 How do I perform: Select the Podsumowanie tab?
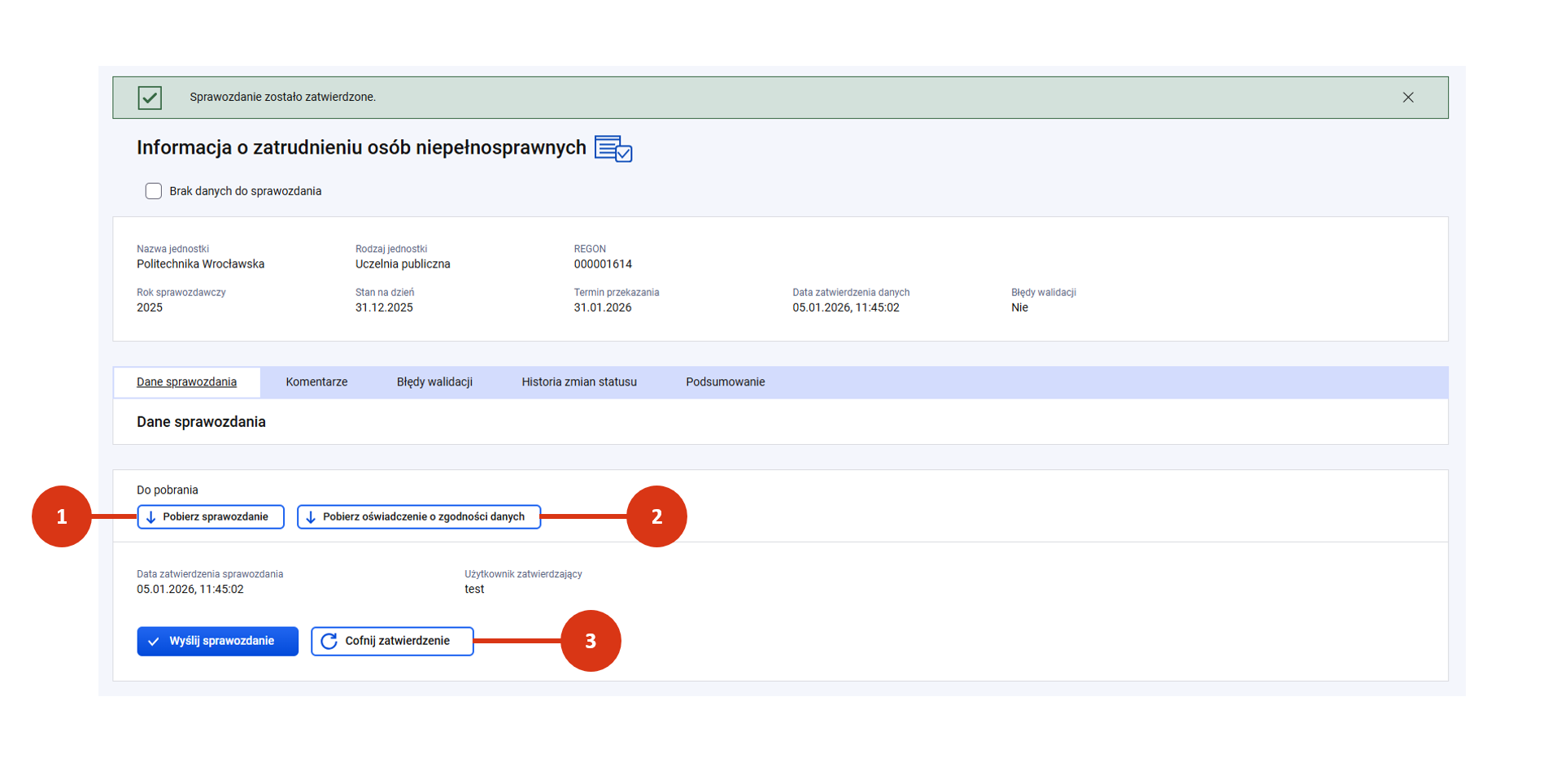pos(725,382)
